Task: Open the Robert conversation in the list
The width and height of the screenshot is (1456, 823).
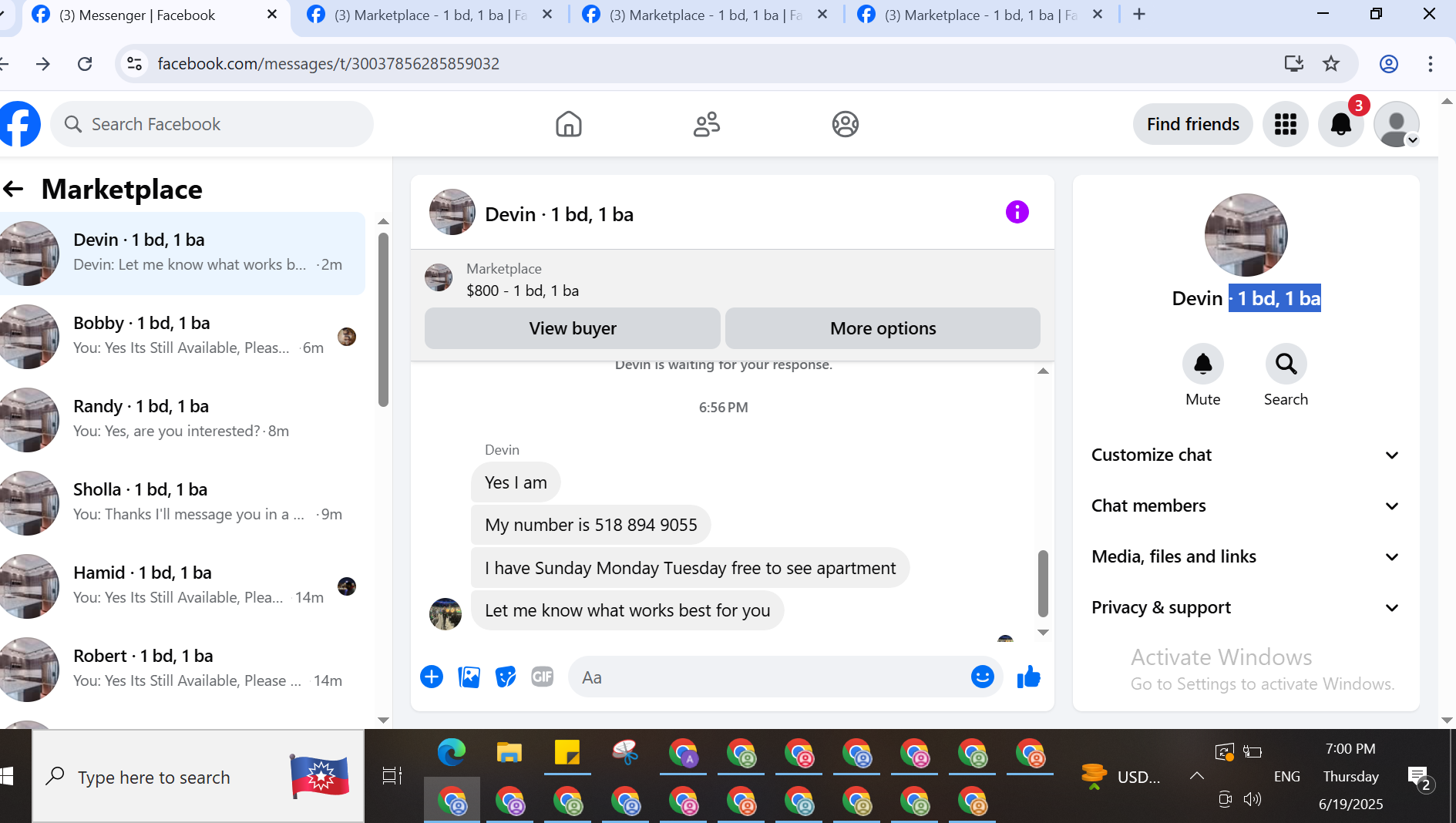Action: (x=183, y=669)
